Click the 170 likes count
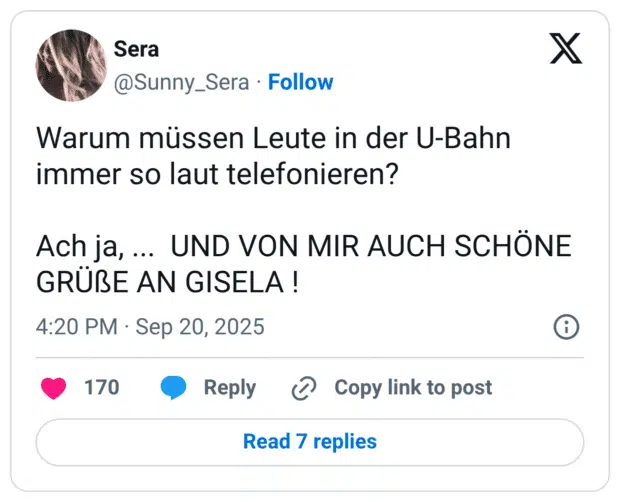Image resolution: width=620 pixels, height=502 pixels. tap(101, 388)
